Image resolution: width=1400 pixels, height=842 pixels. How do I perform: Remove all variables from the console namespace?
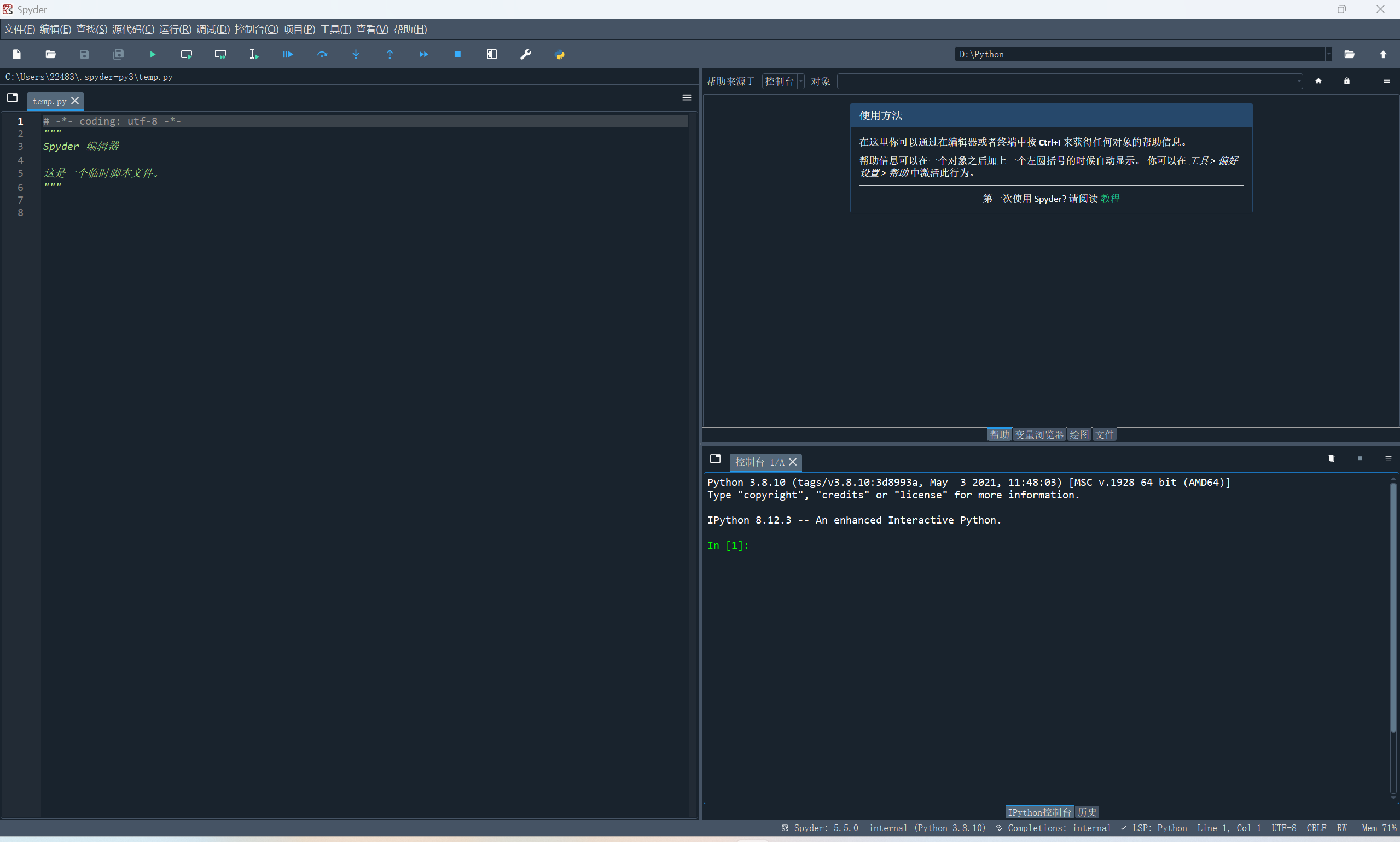tap(1332, 458)
